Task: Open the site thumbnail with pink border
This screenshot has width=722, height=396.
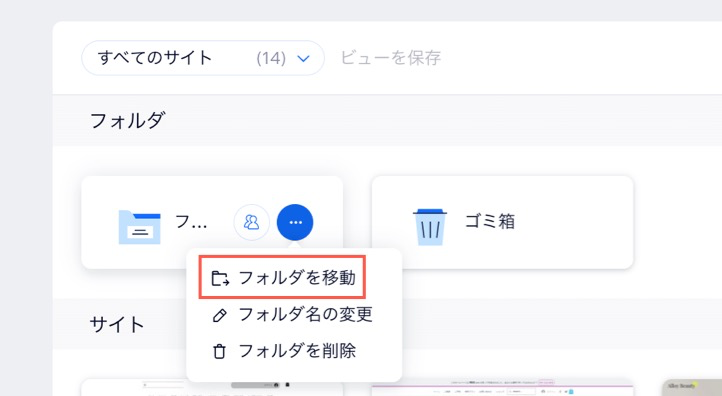Action: 502,388
